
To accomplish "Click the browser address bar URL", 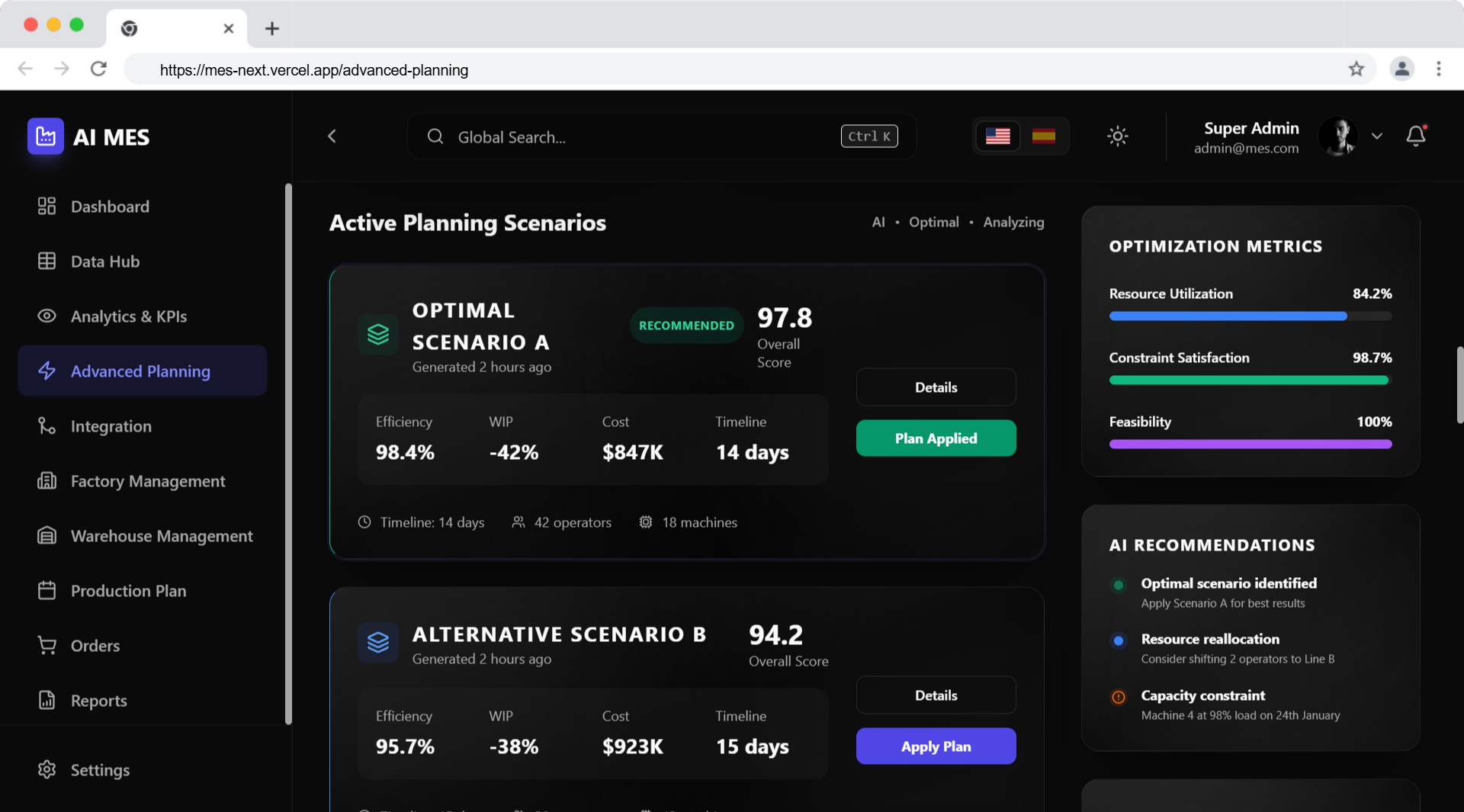I will tap(314, 70).
